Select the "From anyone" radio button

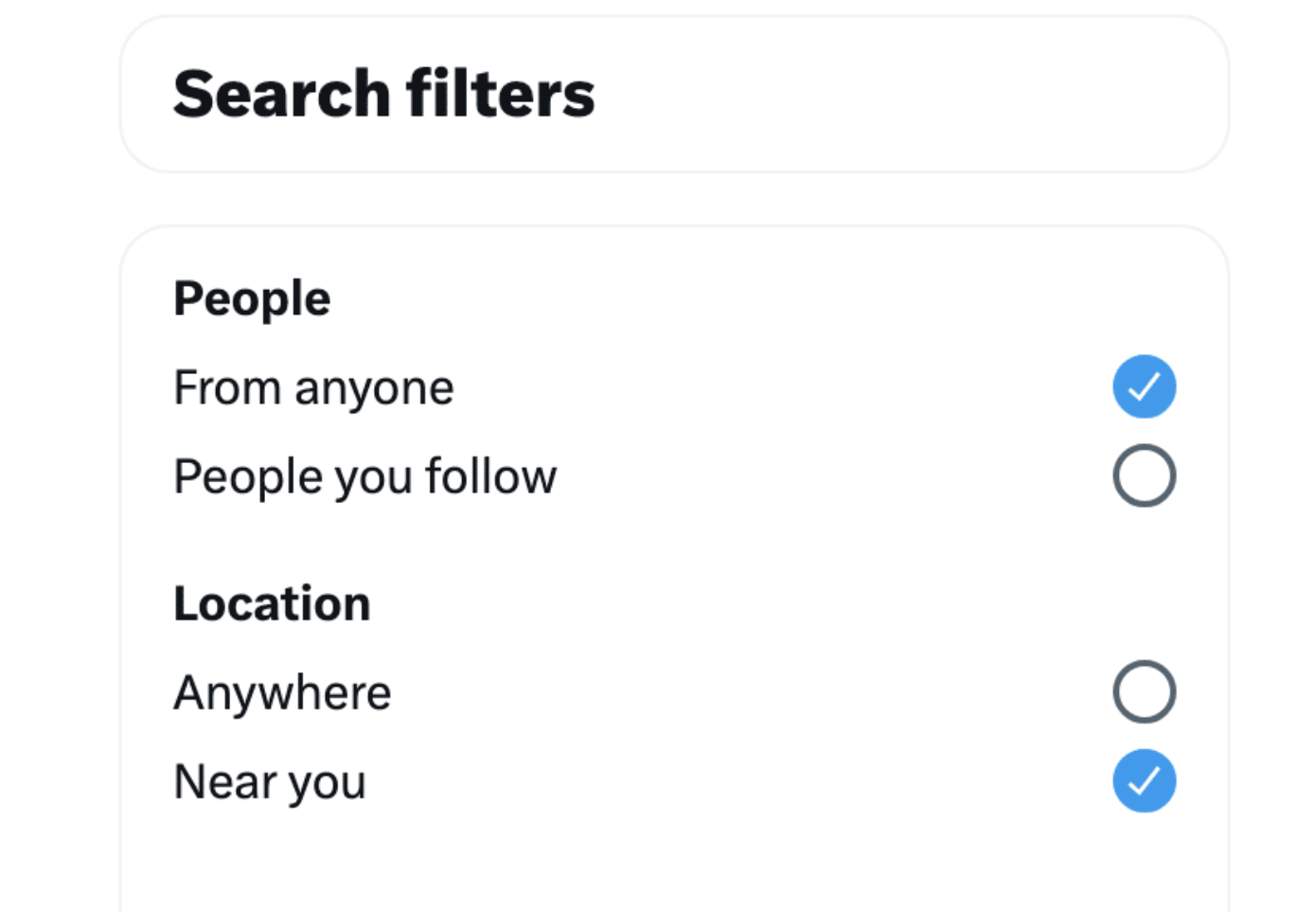coord(1144,386)
